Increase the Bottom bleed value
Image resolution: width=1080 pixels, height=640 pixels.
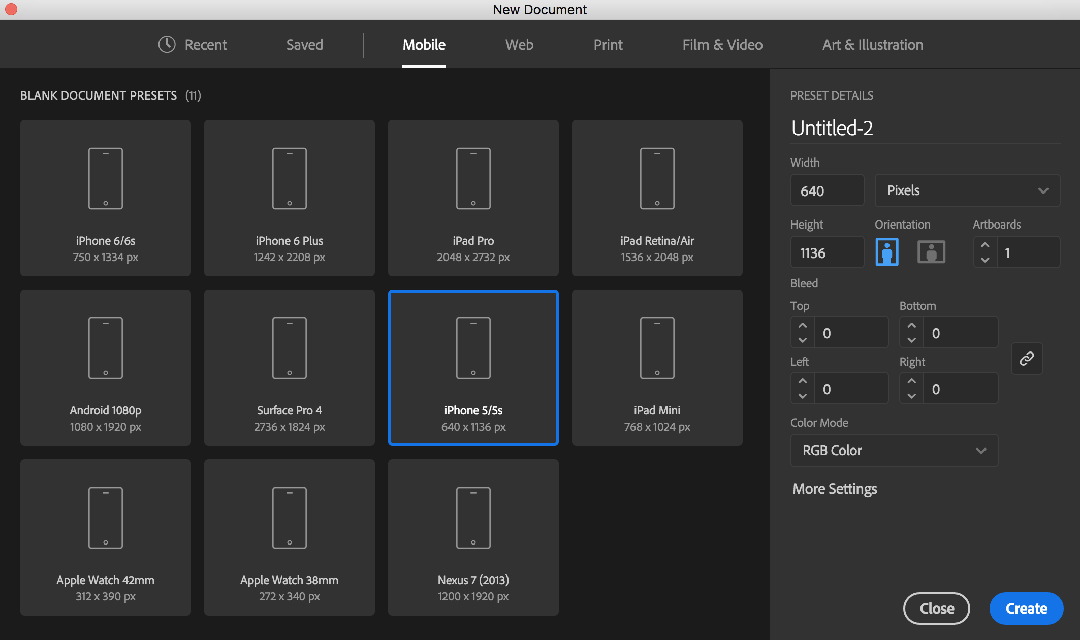[x=911, y=326]
